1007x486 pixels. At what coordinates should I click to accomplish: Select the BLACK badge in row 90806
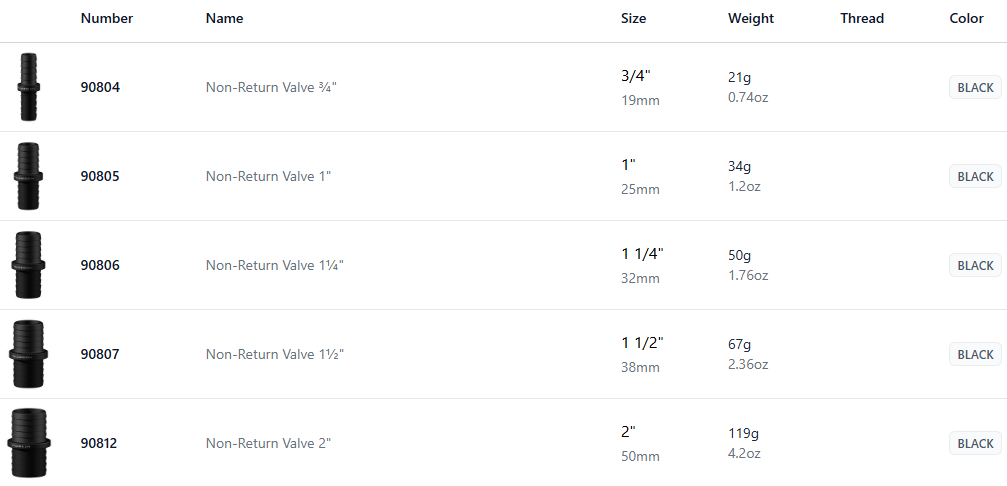click(975, 265)
